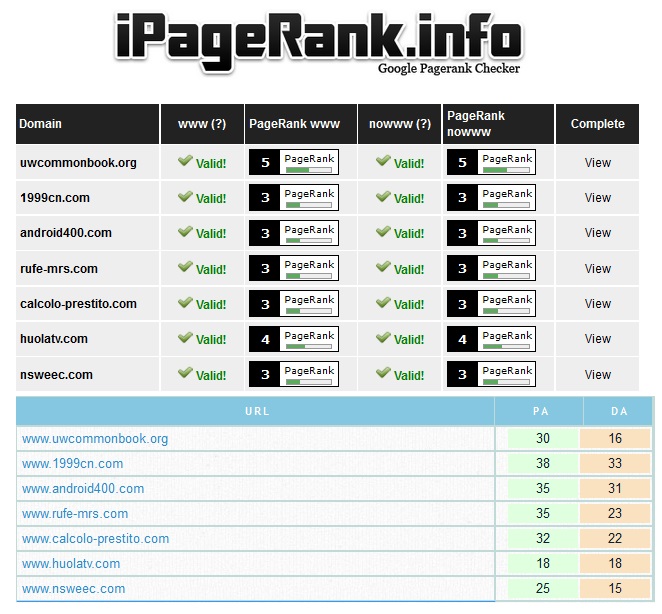Visit www.calcolo-prestito.com URL link
Viewport: 662px width, 614px height.
click(x=95, y=538)
